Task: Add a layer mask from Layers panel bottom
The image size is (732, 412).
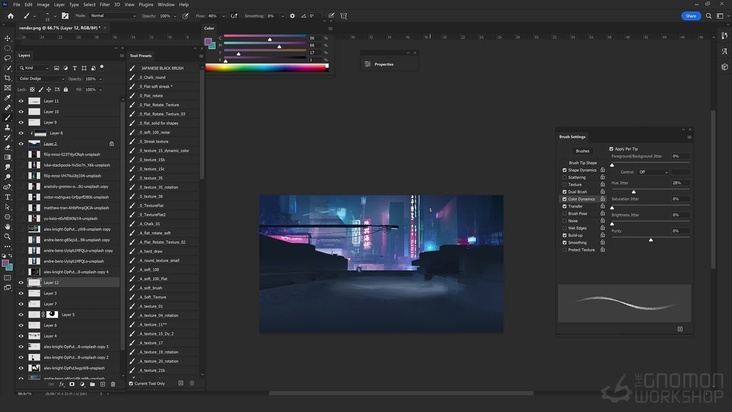Action: (x=72, y=384)
